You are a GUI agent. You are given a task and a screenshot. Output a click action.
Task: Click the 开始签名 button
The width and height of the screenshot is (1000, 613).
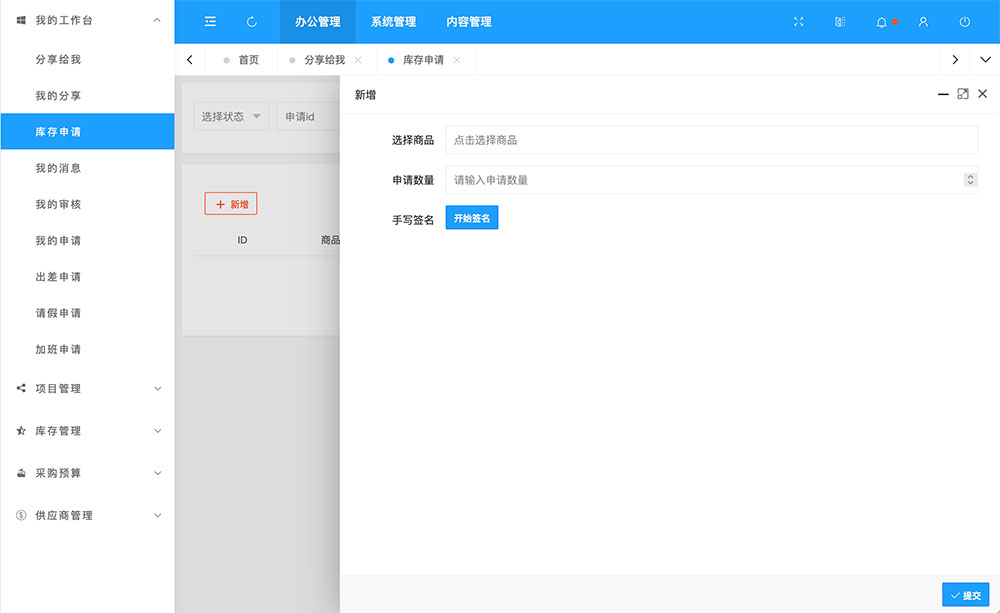[472, 218]
